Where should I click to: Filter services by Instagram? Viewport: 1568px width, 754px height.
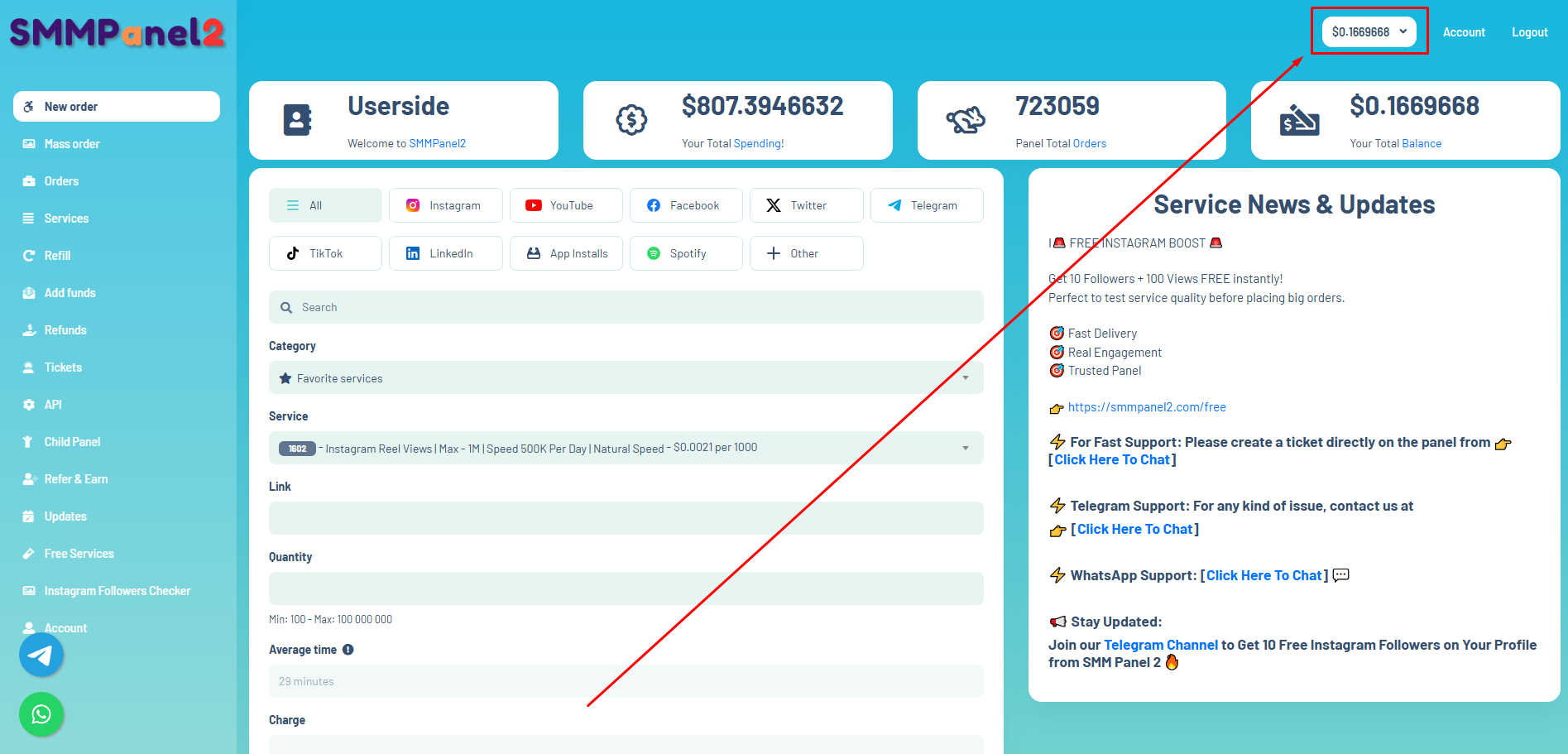(x=445, y=205)
